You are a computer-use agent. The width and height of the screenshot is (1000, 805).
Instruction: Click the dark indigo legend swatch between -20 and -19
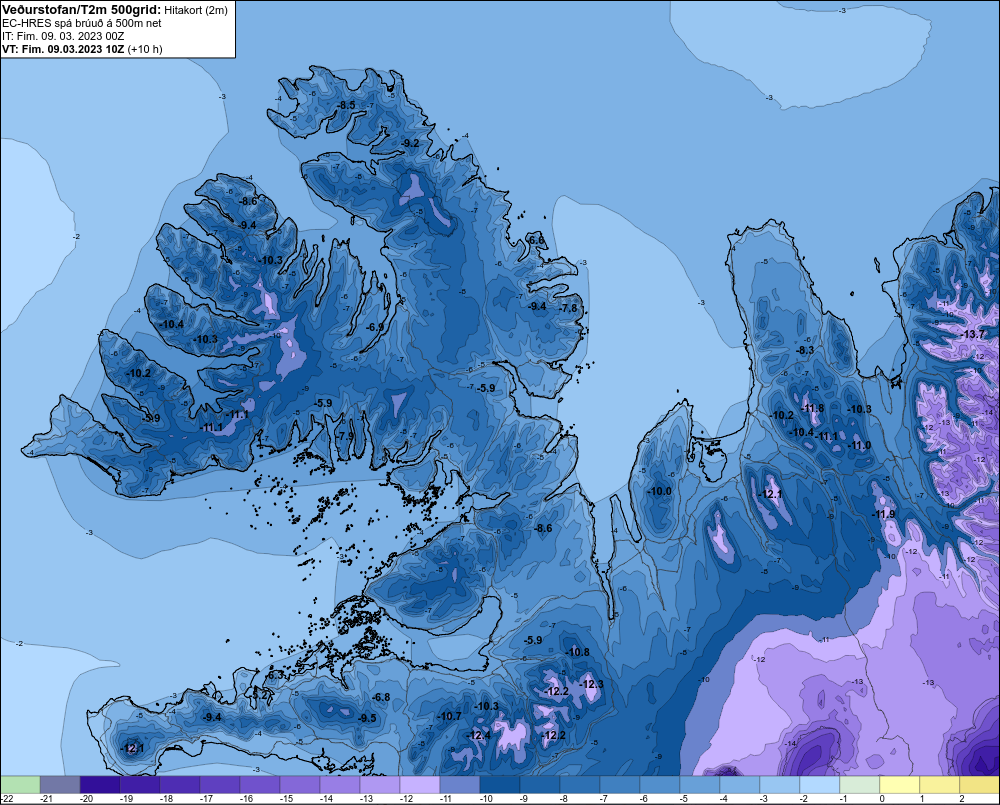pyautogui.click(x=100, y=785)
